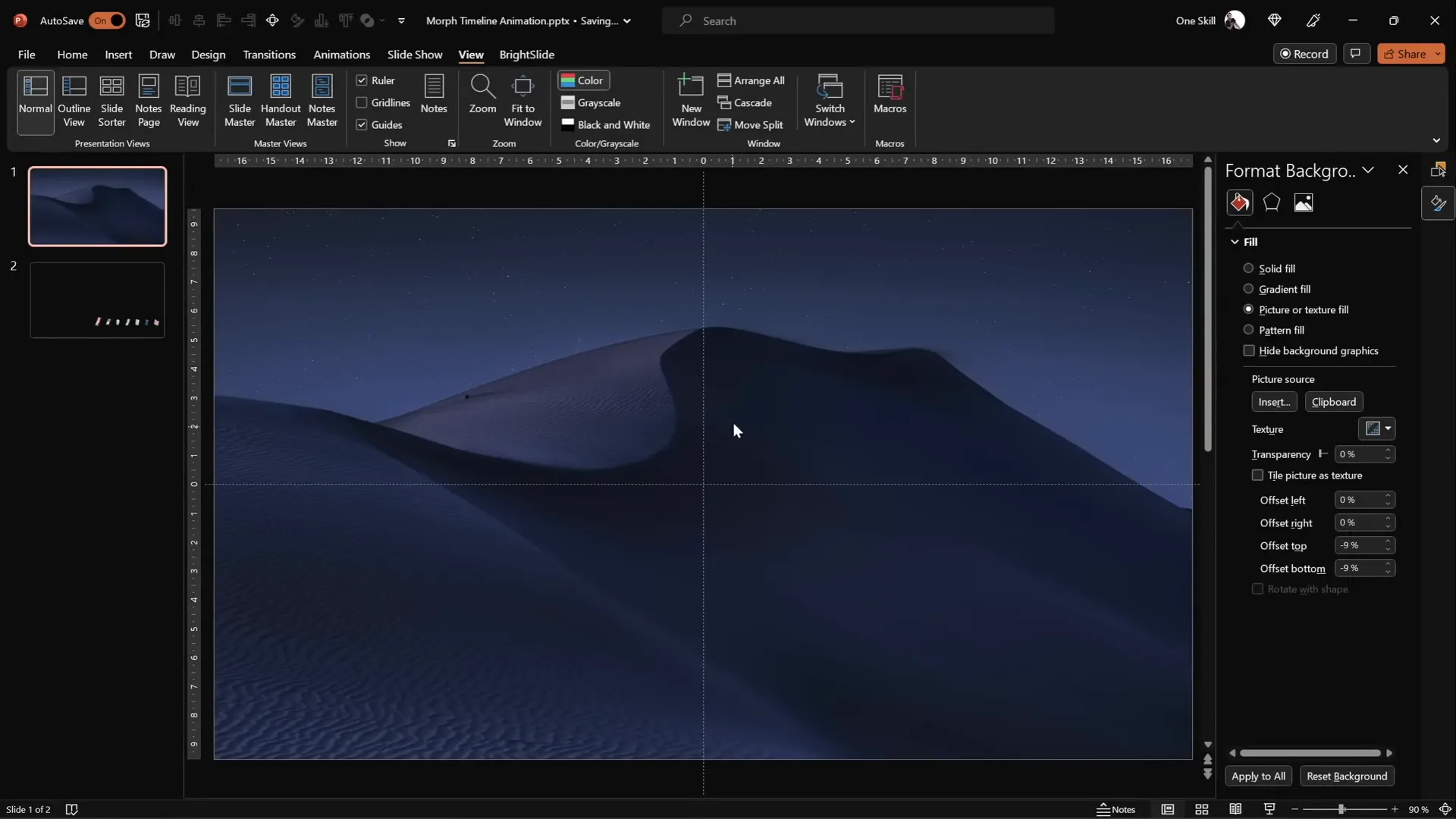Viewport: 1456px width, 819px height.
Task: Click the Apply to All button
Action: tap(1259, 777)
